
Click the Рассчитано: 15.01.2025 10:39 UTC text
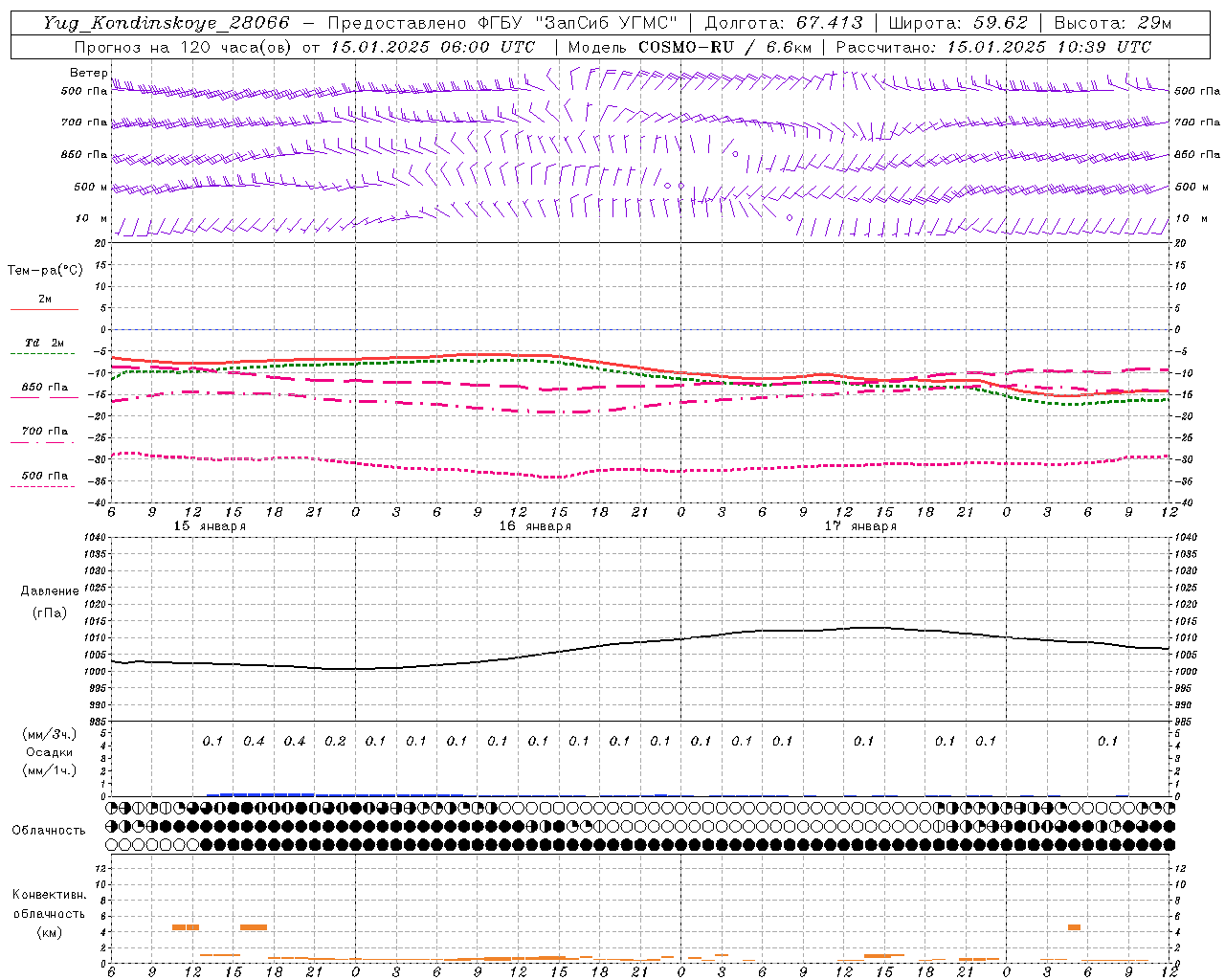click(x=993, y=47)
